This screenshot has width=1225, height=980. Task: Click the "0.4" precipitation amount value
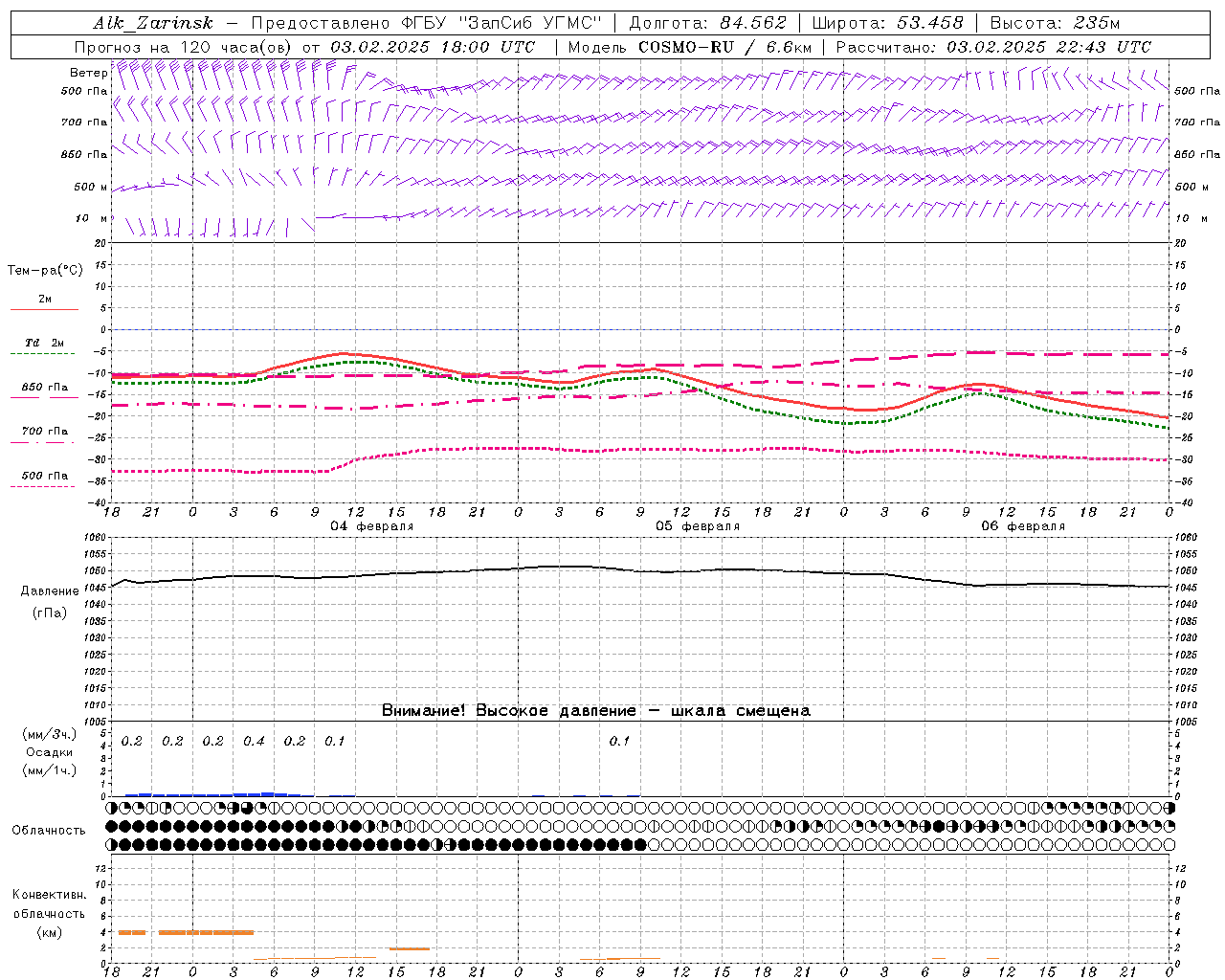pos(254,742)
